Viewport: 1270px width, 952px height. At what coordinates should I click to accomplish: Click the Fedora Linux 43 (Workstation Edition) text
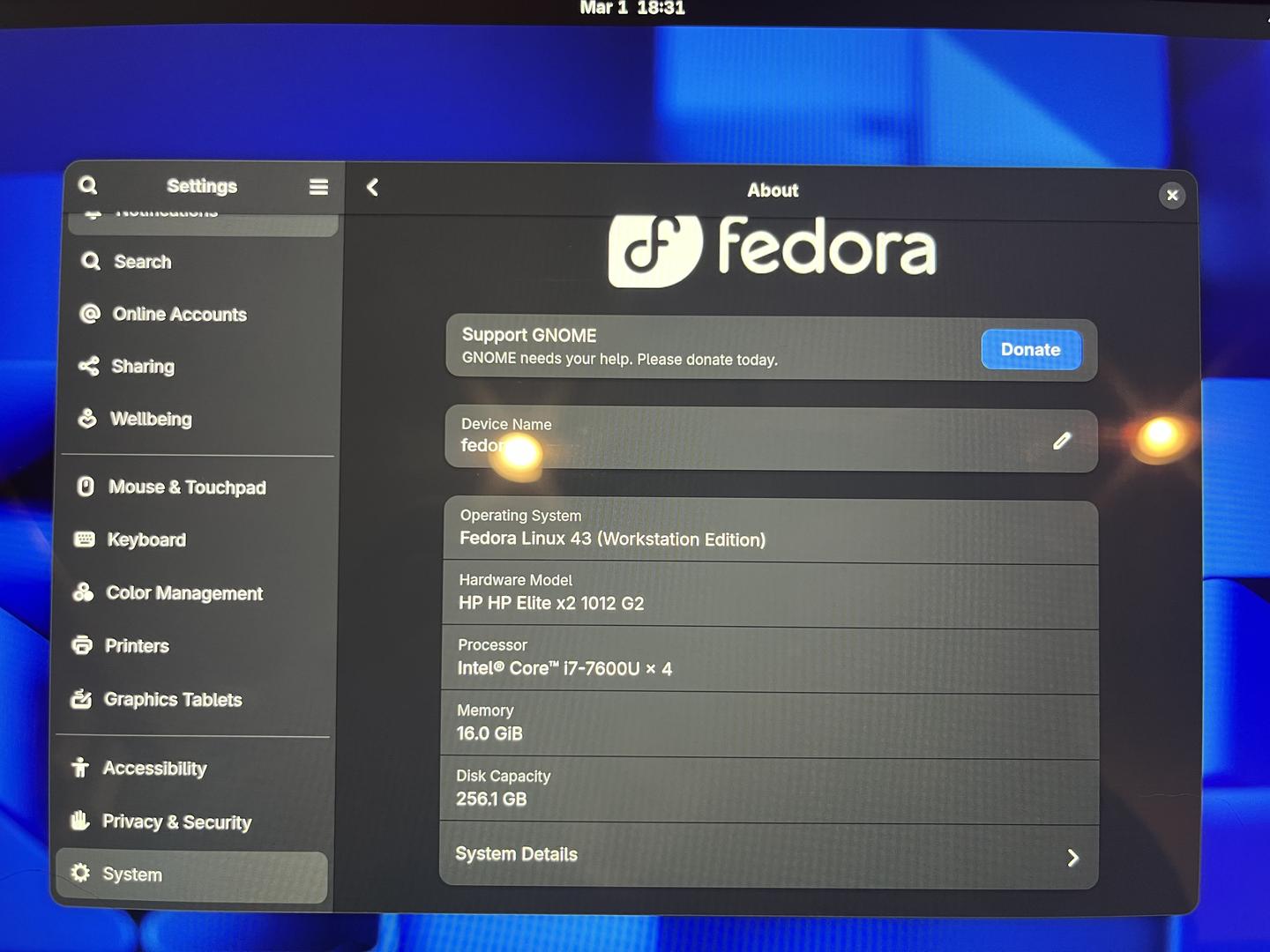(612, 539)
